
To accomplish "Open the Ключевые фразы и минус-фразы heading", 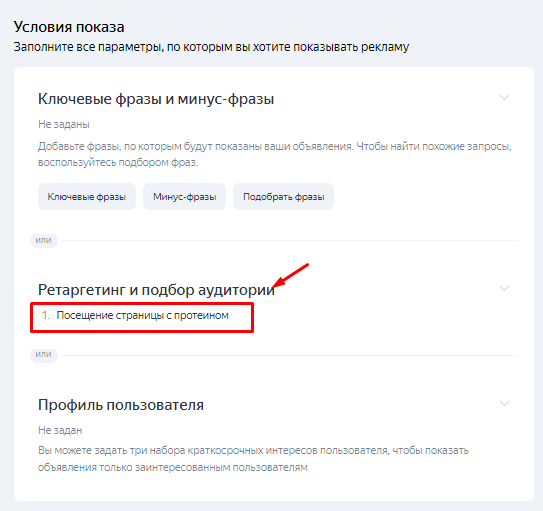I will coord(156,99).
